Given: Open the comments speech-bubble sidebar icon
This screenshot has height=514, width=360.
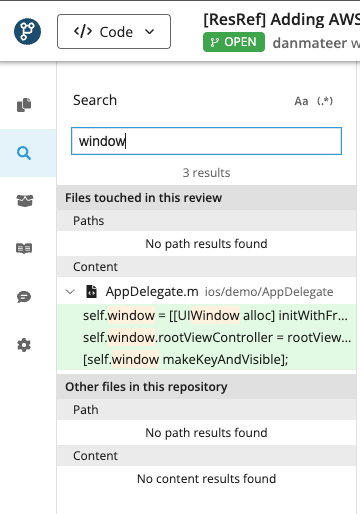Looking at the screenshot, I should point(24,297).
